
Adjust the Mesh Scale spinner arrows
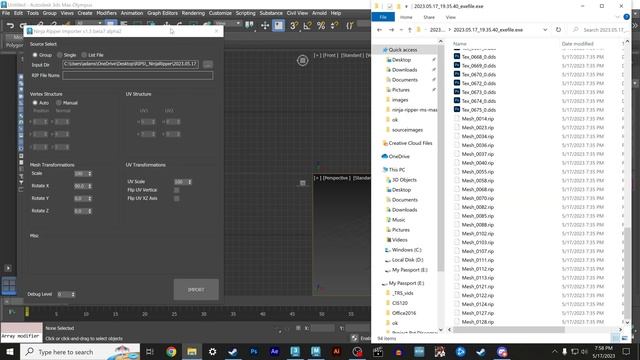click(90, 174)
